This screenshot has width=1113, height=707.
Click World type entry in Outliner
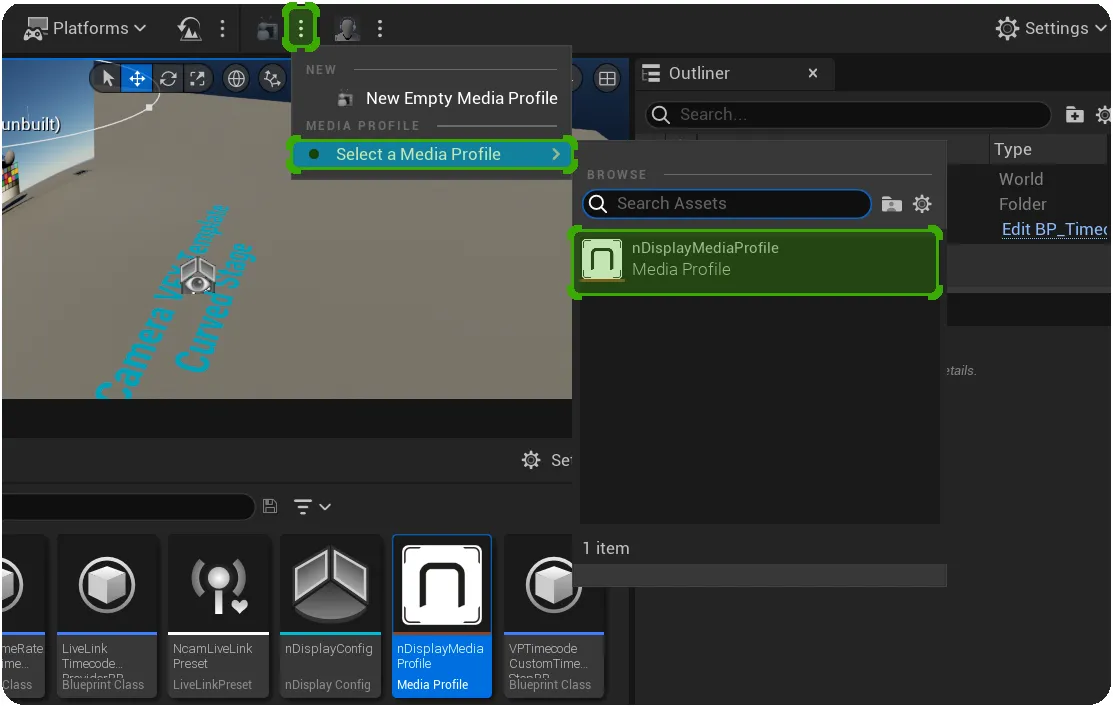(1021, 179)
